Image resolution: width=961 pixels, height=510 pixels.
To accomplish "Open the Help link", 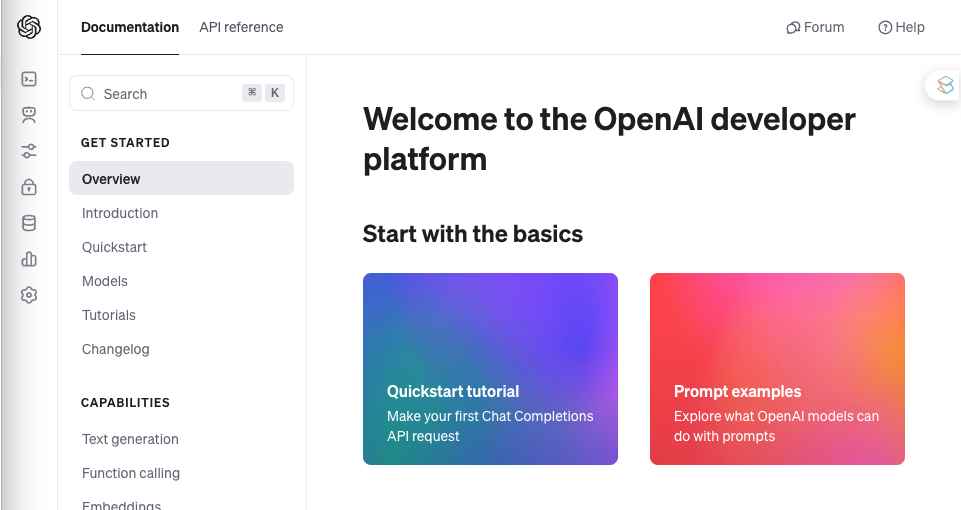I will coord(901,28).
